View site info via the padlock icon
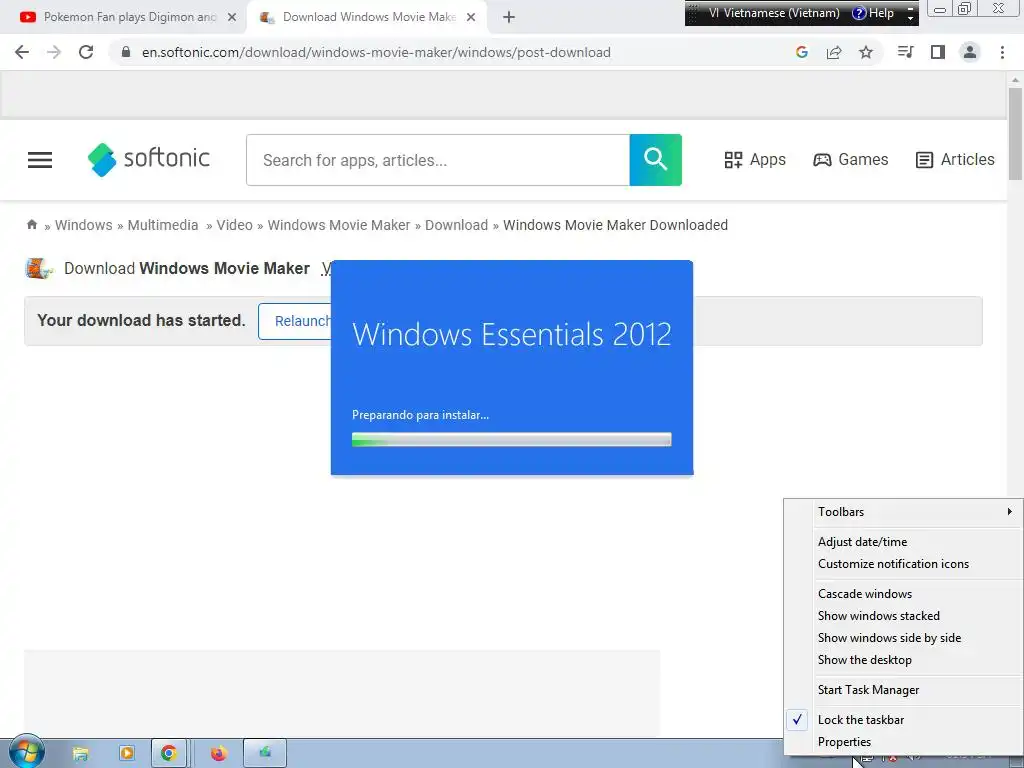The height and width of the screenshot is (768, 1024). coord(126,52)
